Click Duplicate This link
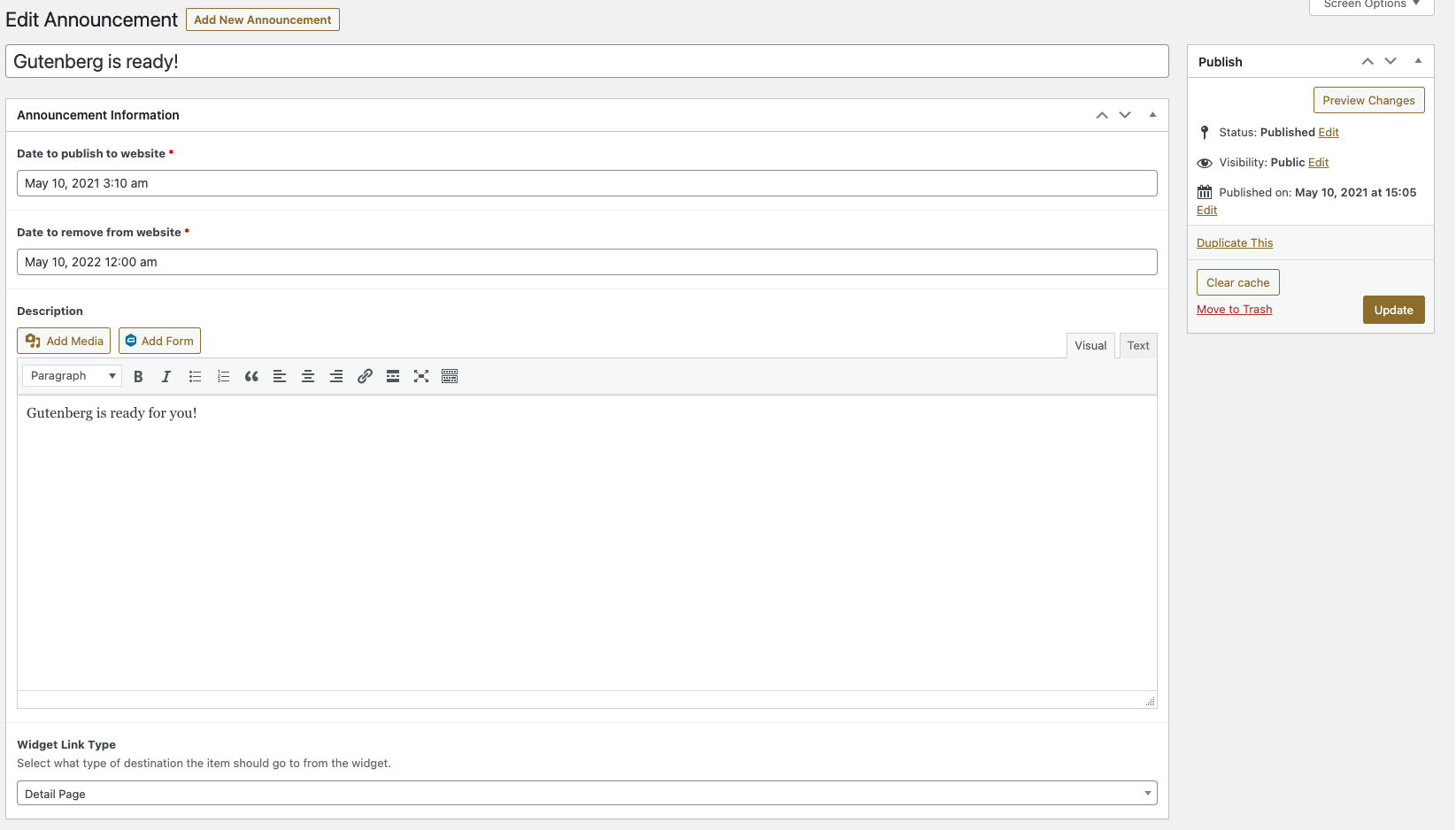 click(x=1235, y=243)
